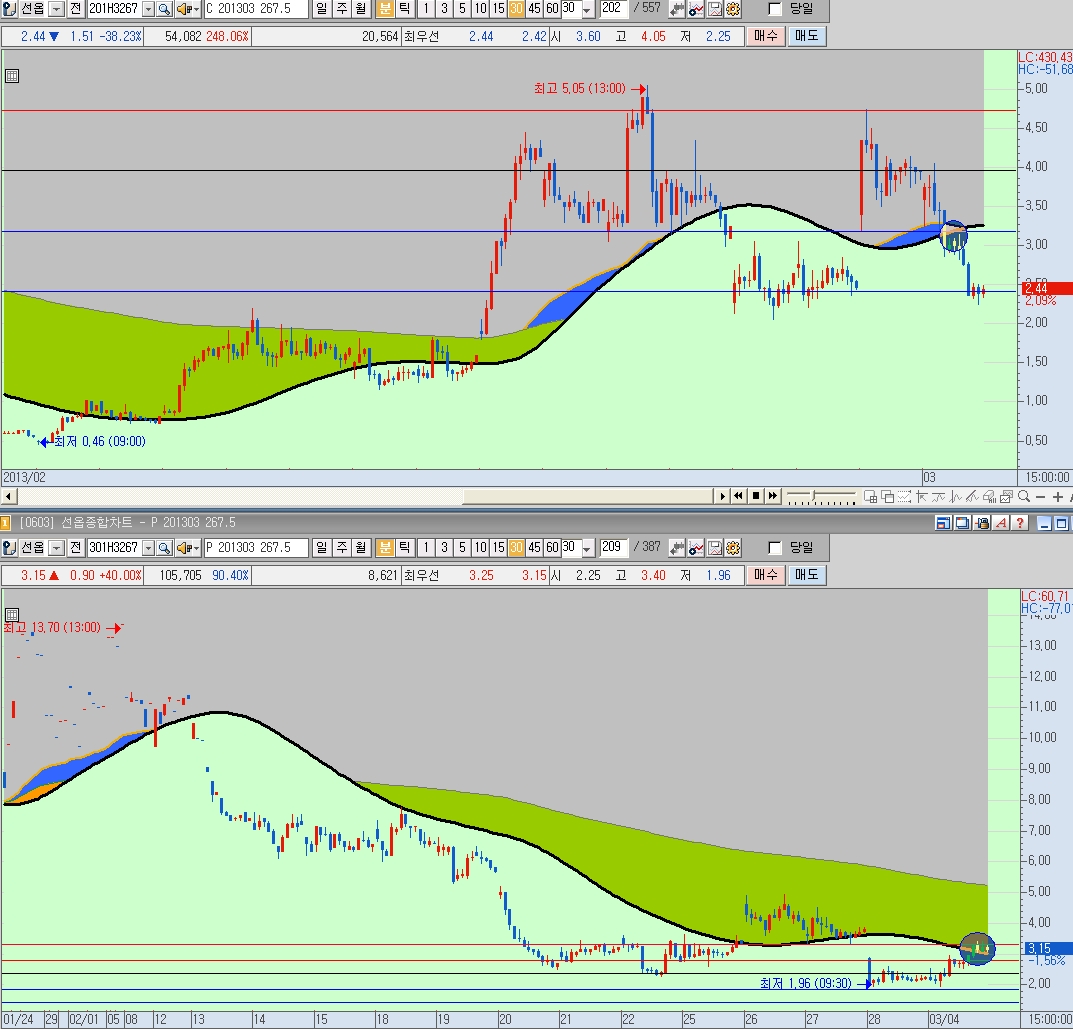The width and height of the screenshot is (1073, 1029).
Task: Switch to 틱 tick view in bottom chart
Action: (x=404, y=547)
